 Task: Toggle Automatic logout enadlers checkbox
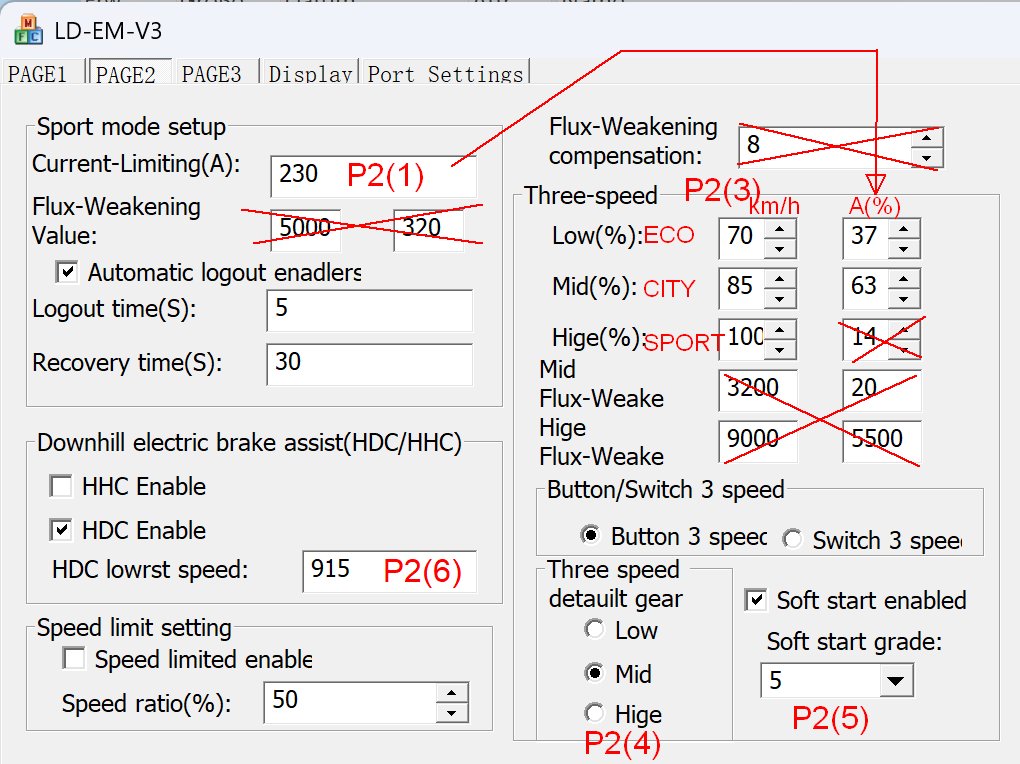[x=67, y=272]
